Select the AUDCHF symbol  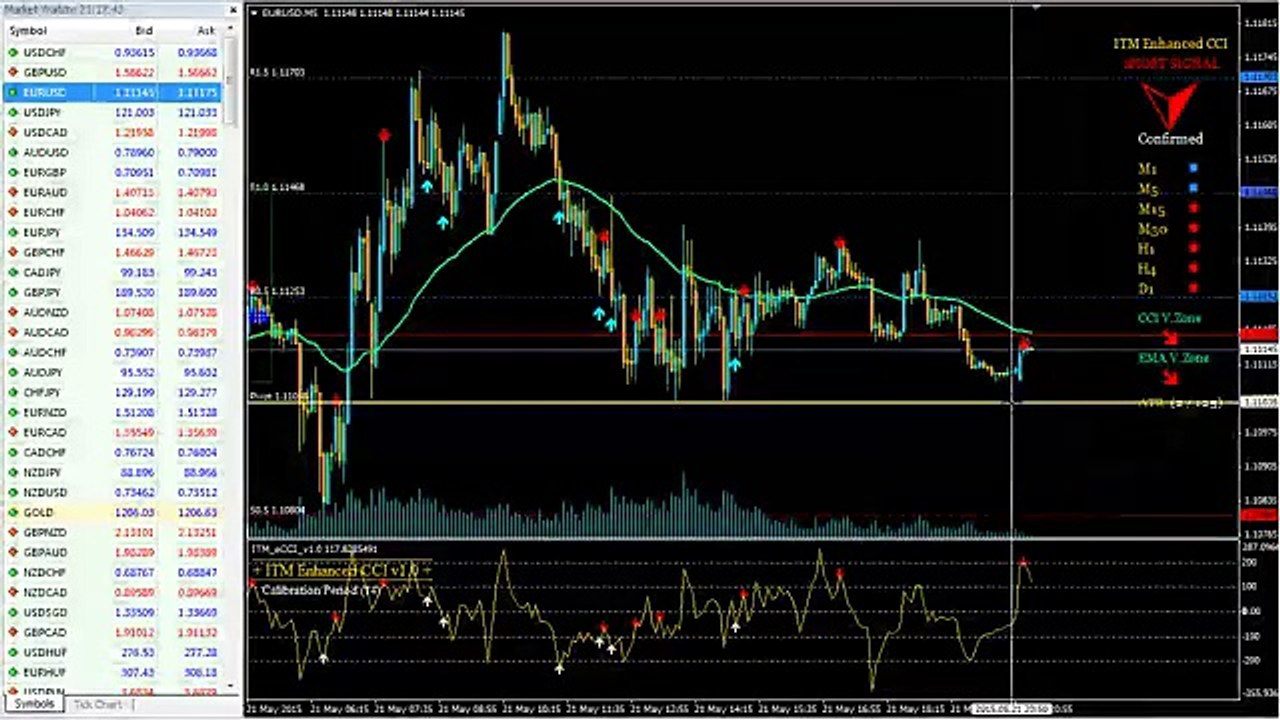(x=46, y=353)
